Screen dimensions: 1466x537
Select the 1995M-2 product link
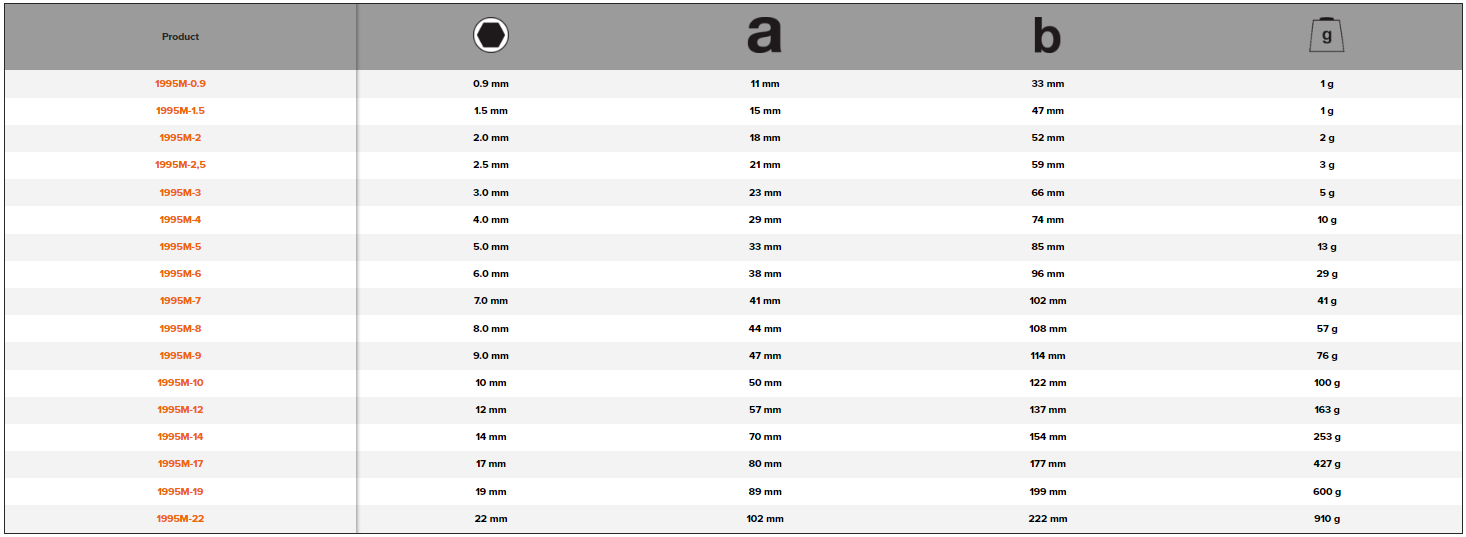[x=181, y=138]
